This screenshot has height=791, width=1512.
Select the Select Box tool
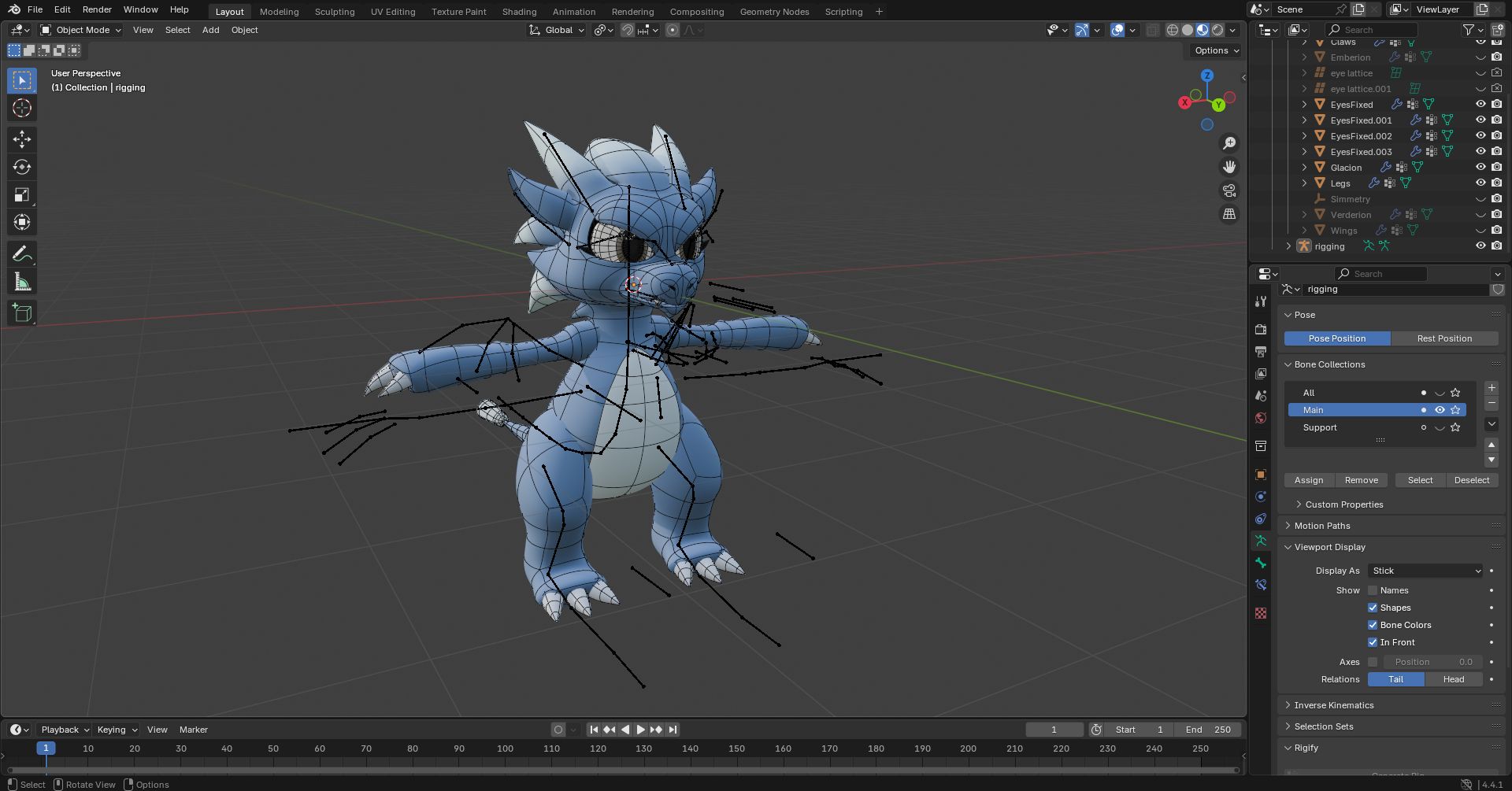[22, 80]
